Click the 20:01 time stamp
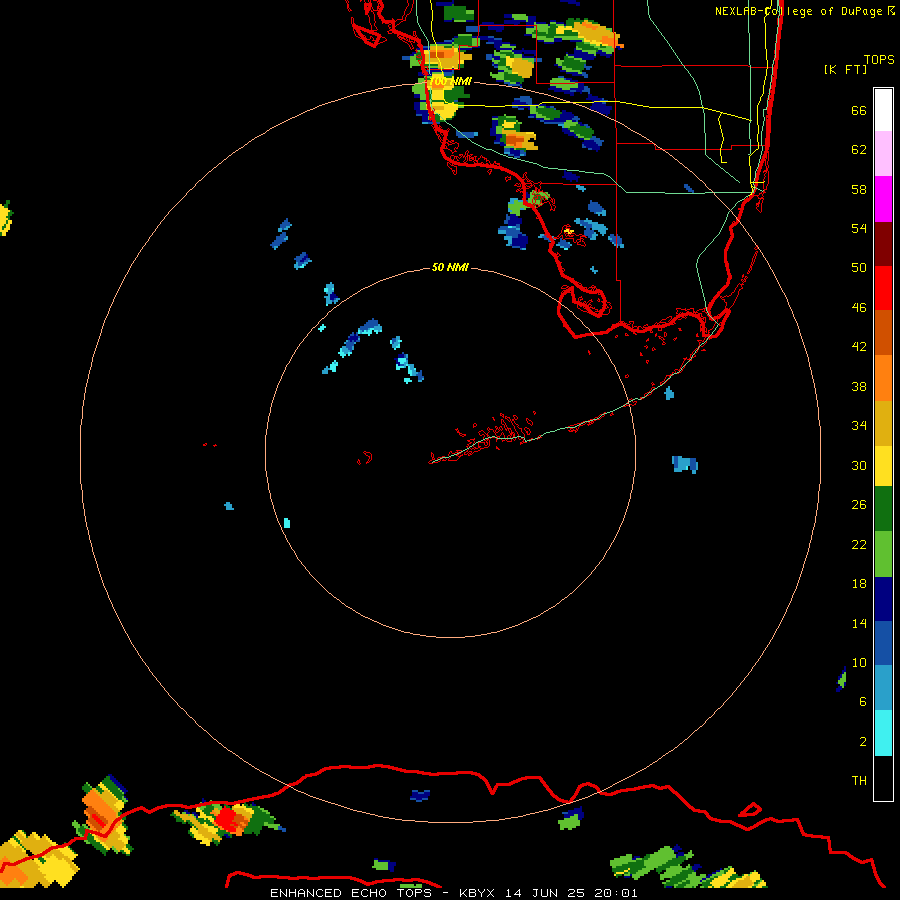The width and height of the screenshot is (900, 900). (616, 893)
